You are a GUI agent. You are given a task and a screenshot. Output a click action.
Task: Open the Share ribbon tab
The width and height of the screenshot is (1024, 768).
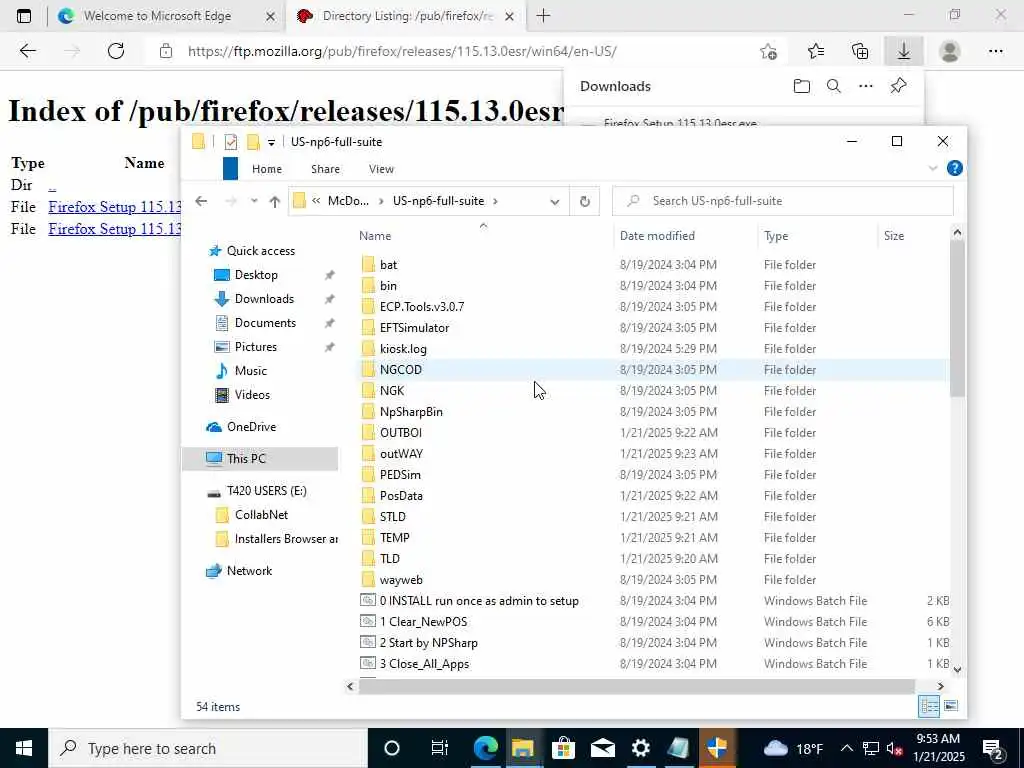tap(325, 169)
